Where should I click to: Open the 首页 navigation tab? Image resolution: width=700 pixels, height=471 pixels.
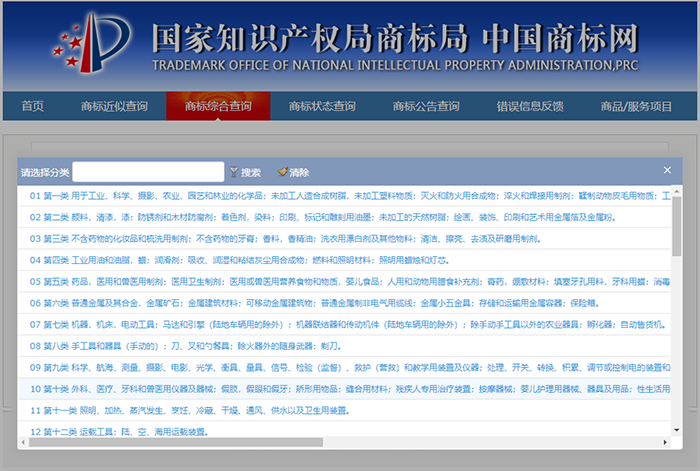33,106
